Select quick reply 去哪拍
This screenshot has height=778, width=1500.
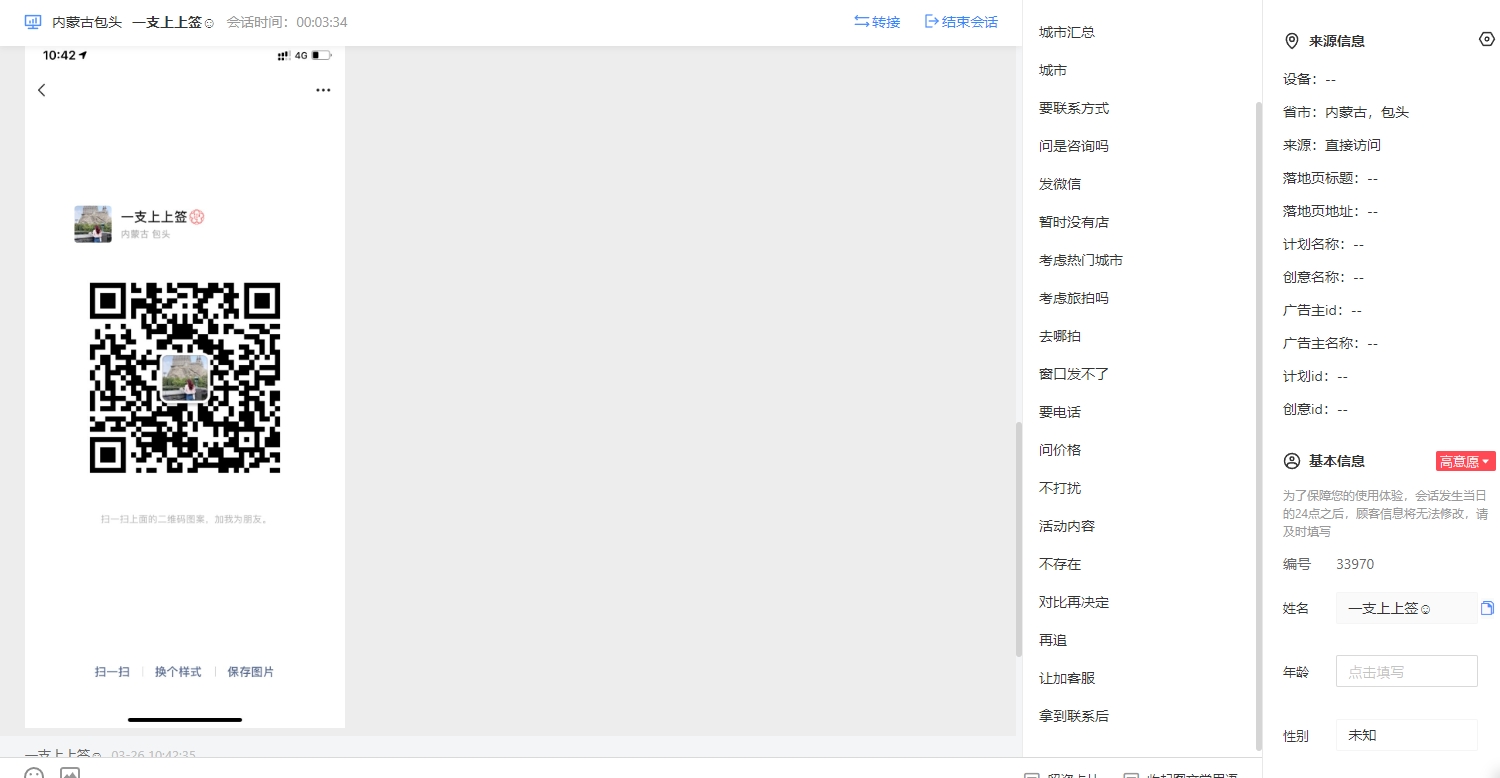[x=1060, y=336]
